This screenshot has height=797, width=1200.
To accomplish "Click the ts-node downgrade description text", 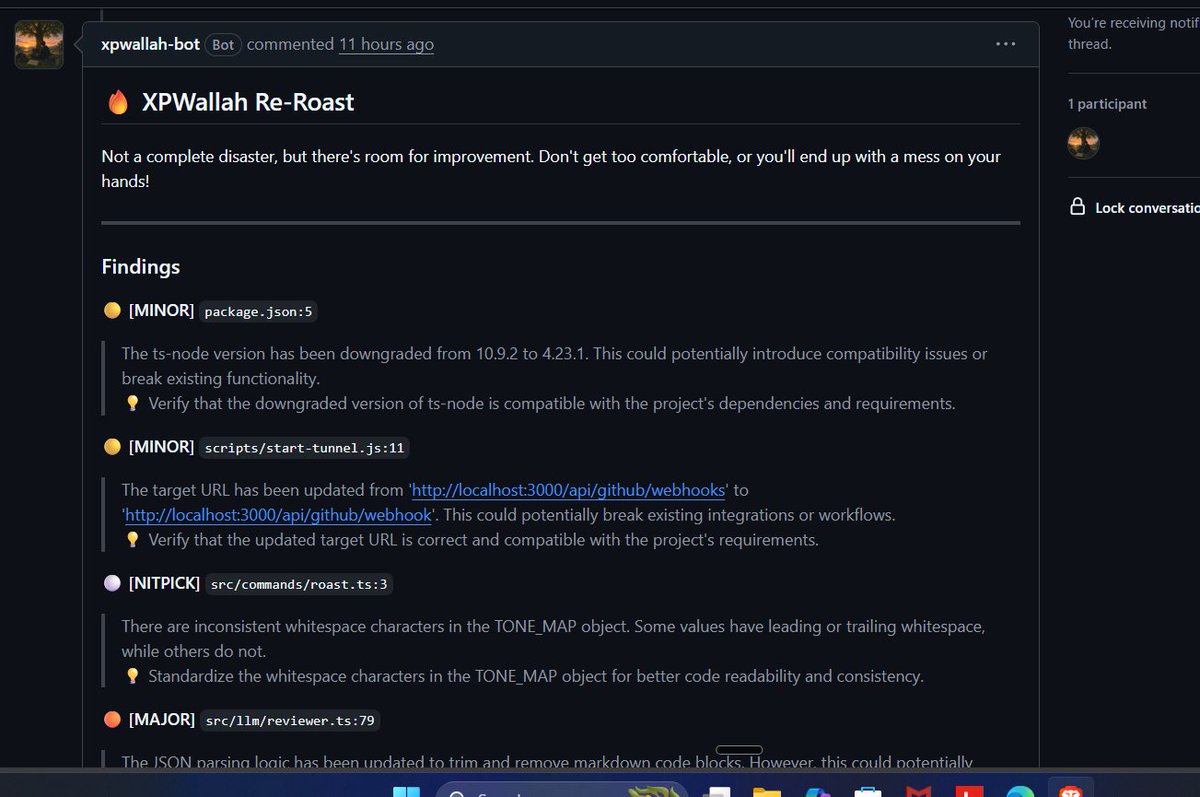I will pyautogui.click(x=555, y=366).
